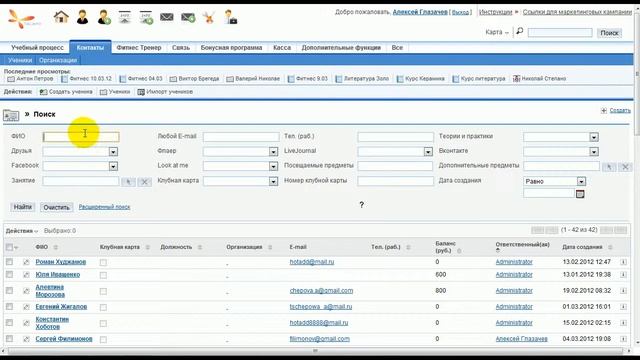Click the ФИО search input field
640x360 pixels.
81,137
